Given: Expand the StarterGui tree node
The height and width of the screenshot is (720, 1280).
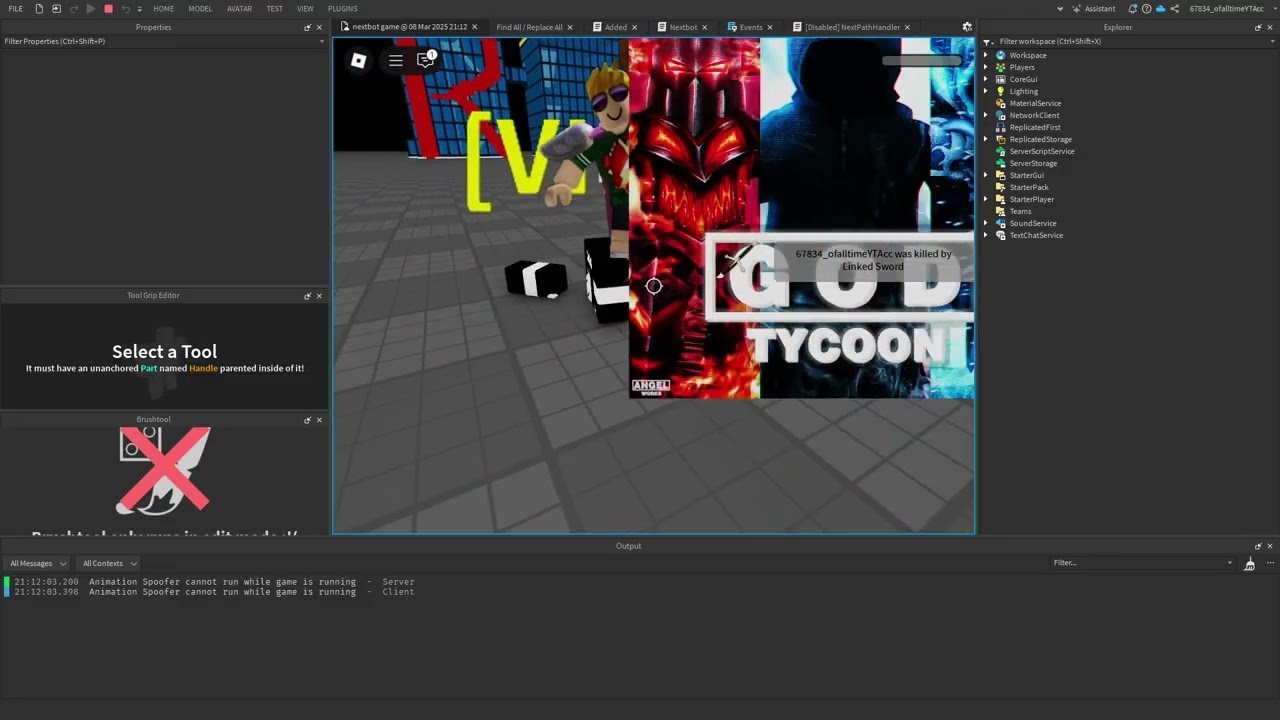Looking at the screenshot, I should coord(986,176).
